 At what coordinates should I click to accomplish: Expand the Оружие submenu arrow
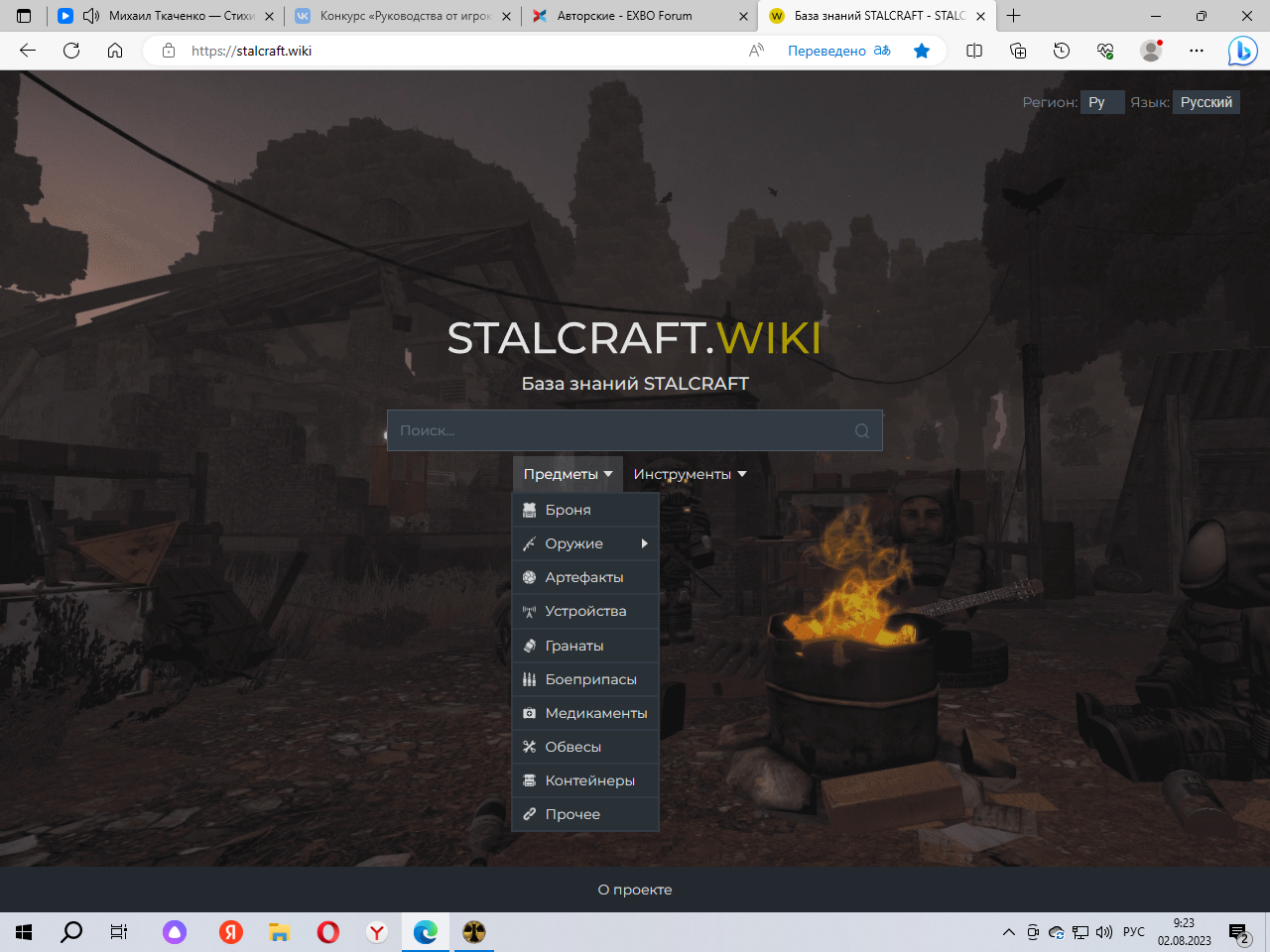(644, 543)
